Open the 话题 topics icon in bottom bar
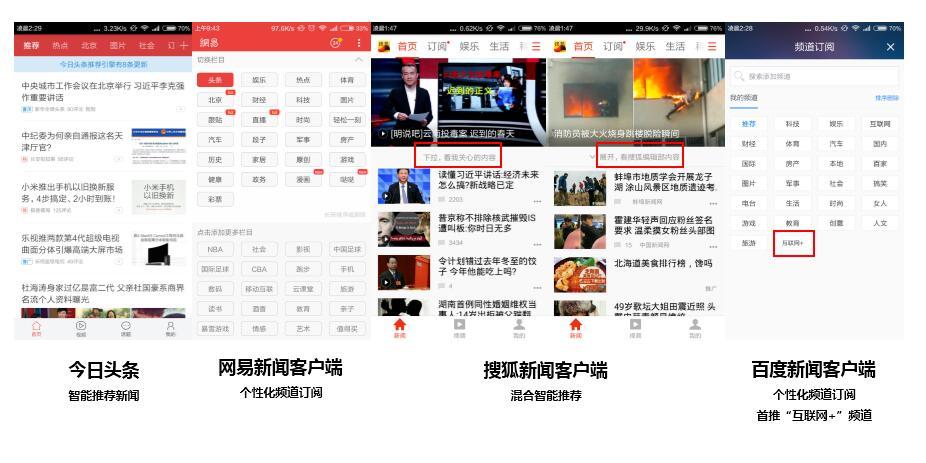Screen dimensions: 926x463 click(x=126, y=327)
